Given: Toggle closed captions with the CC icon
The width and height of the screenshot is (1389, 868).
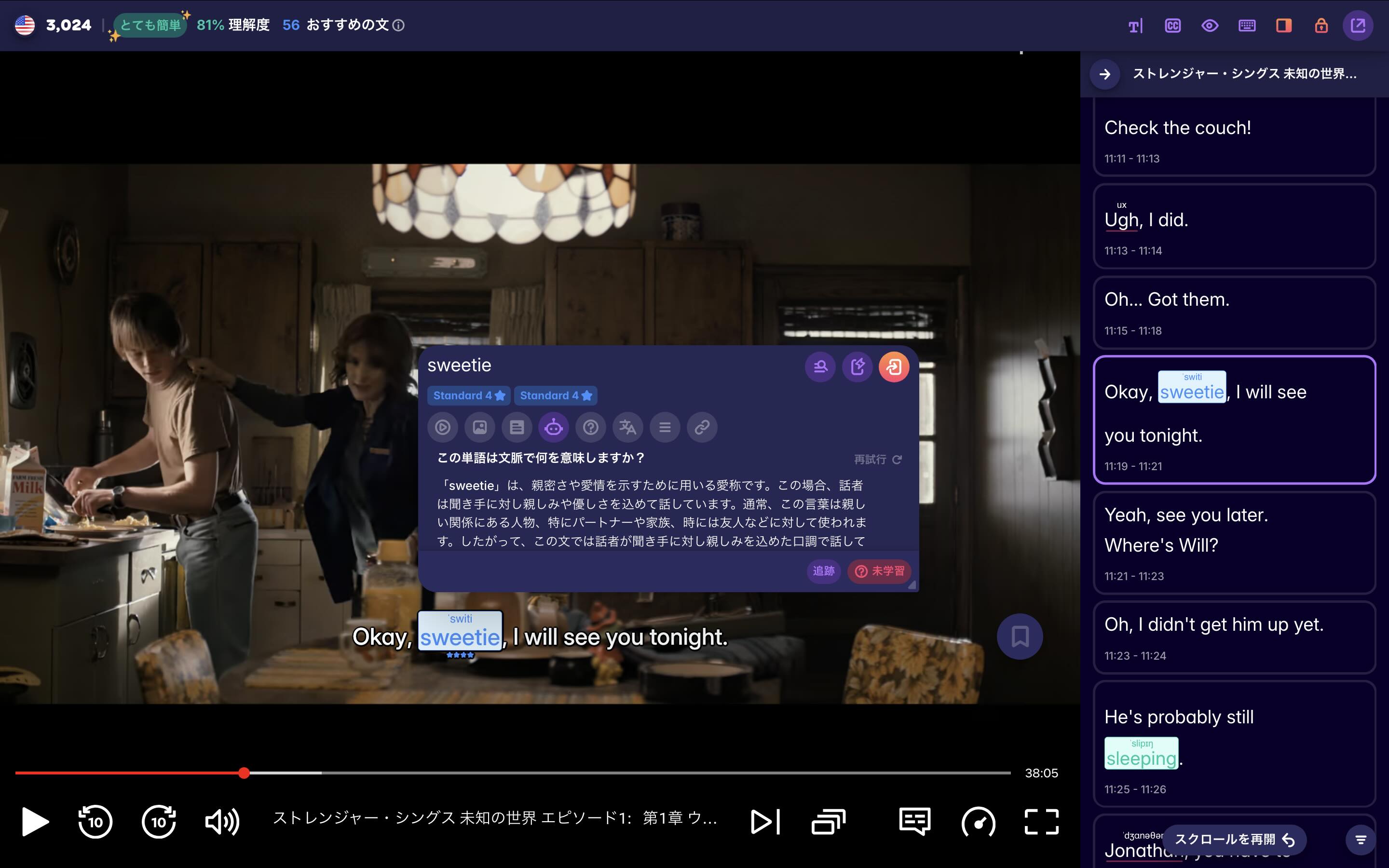Looking at the screenshot, I should point(1172,25).
